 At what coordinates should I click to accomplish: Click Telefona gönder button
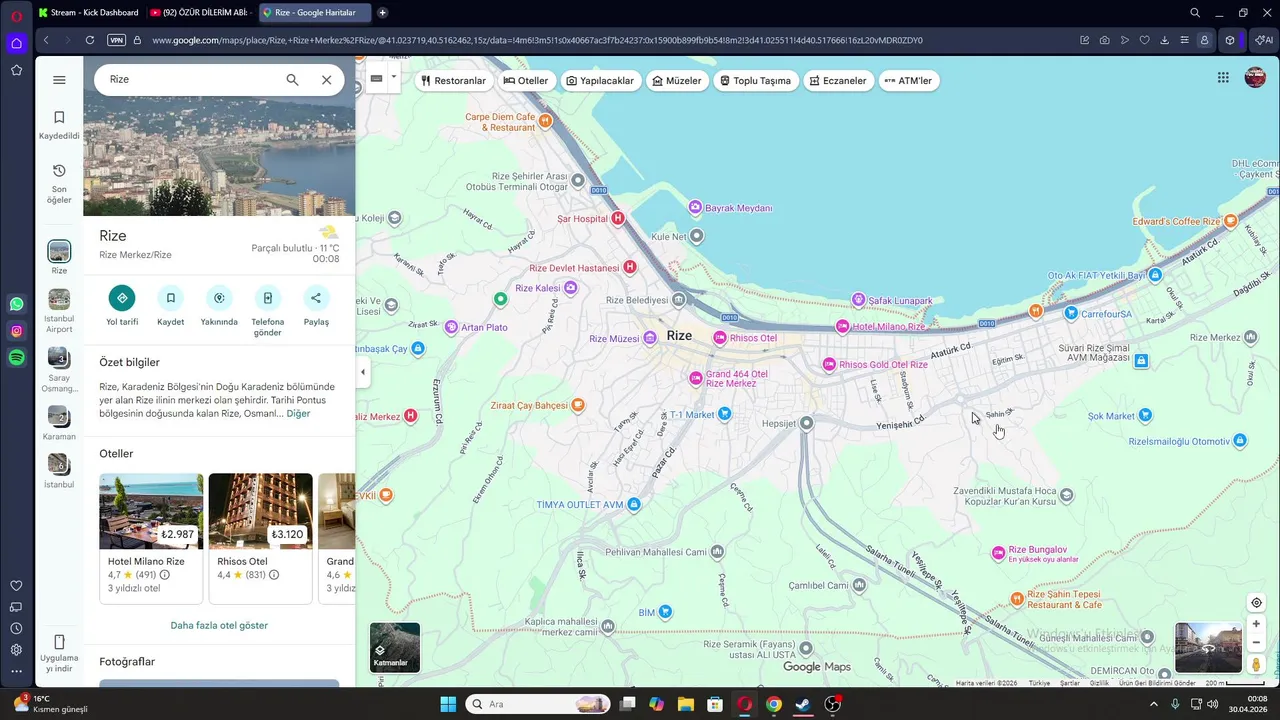[268, 298]
